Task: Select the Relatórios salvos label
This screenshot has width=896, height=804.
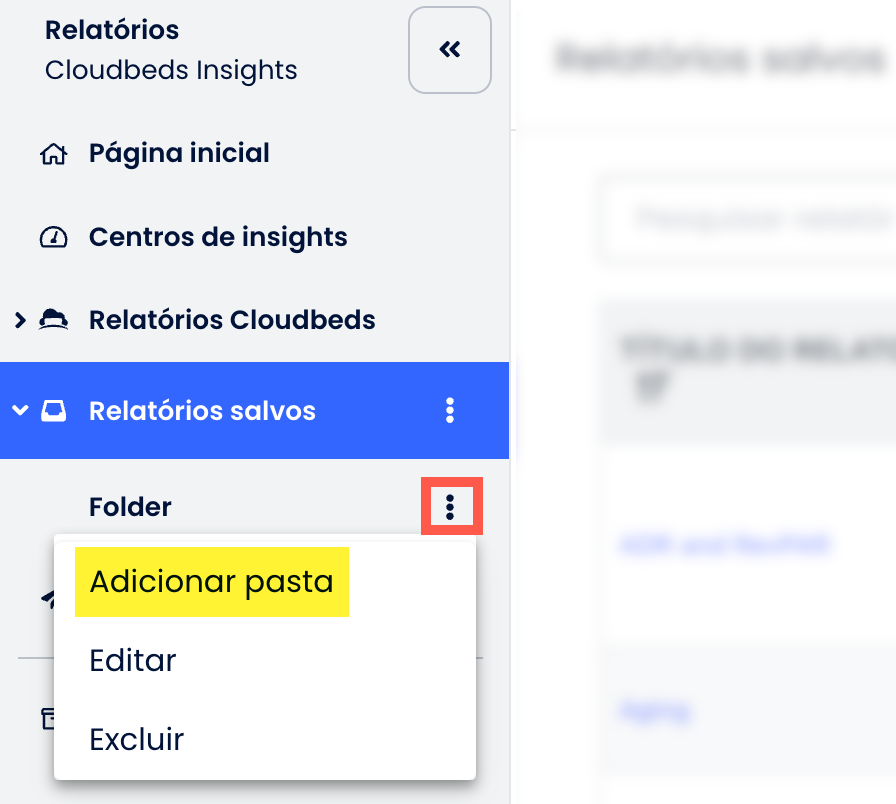Action: [x=202, y=411]
